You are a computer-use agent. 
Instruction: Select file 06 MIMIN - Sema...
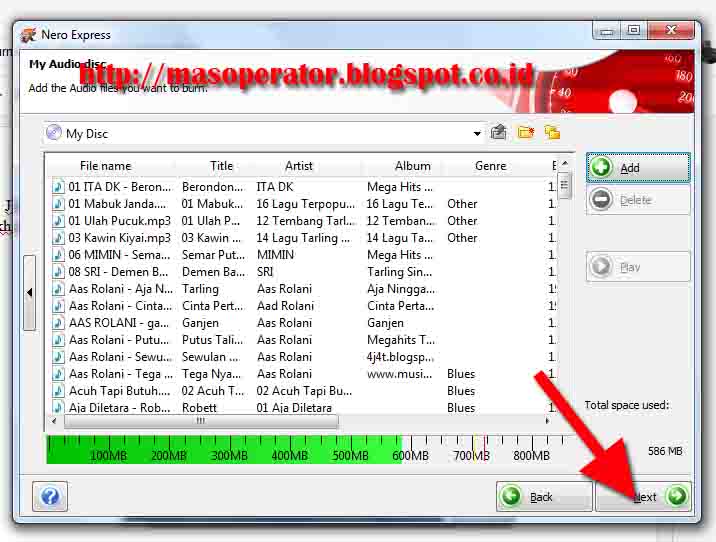tap(119, 254)
